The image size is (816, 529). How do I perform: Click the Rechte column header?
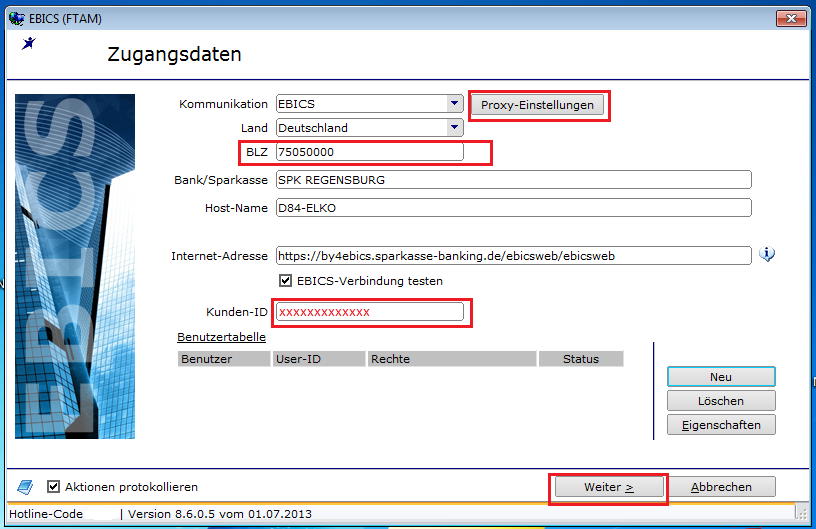pos(452,359)
